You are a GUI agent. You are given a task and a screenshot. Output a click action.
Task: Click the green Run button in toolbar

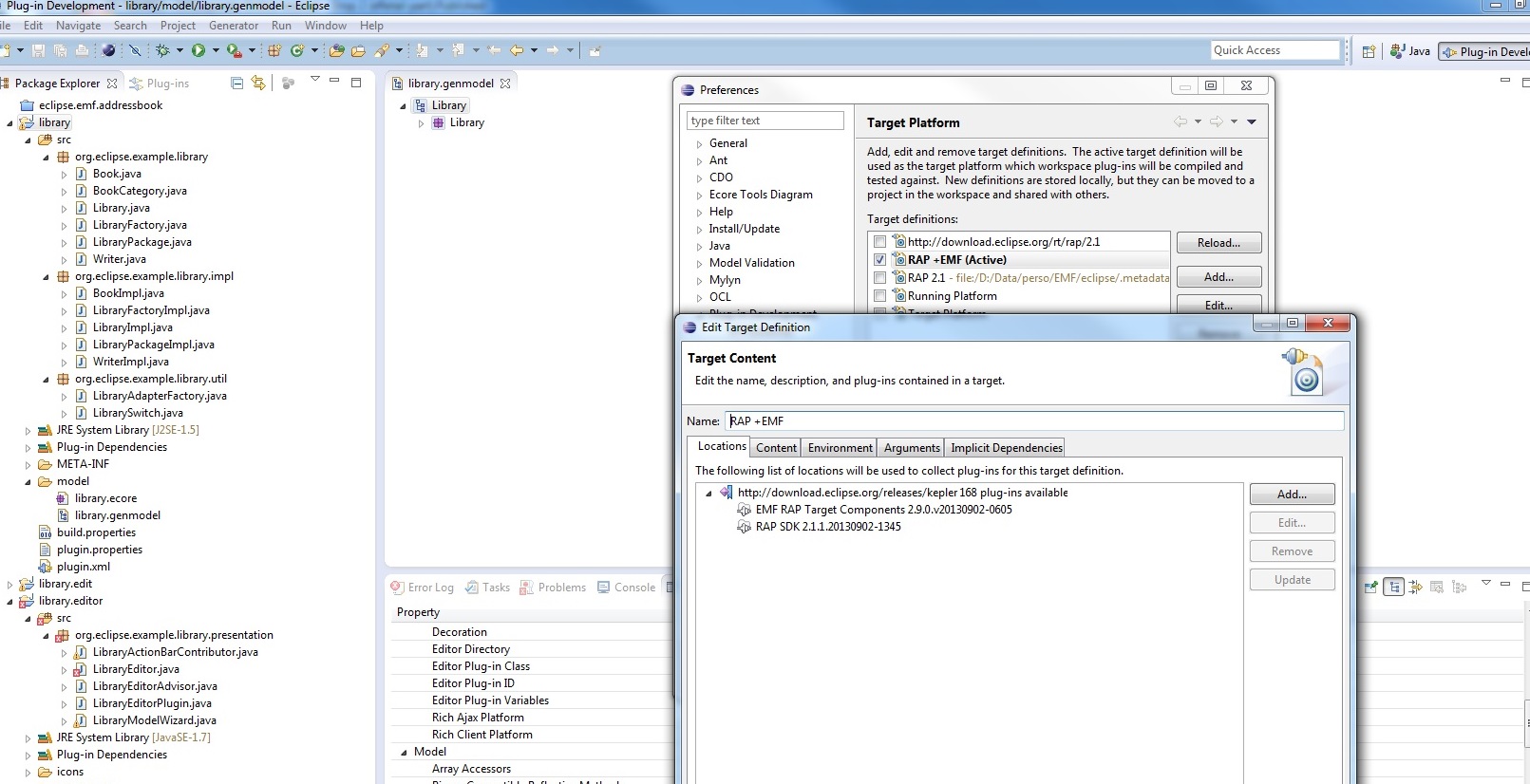tap(198, 50)
